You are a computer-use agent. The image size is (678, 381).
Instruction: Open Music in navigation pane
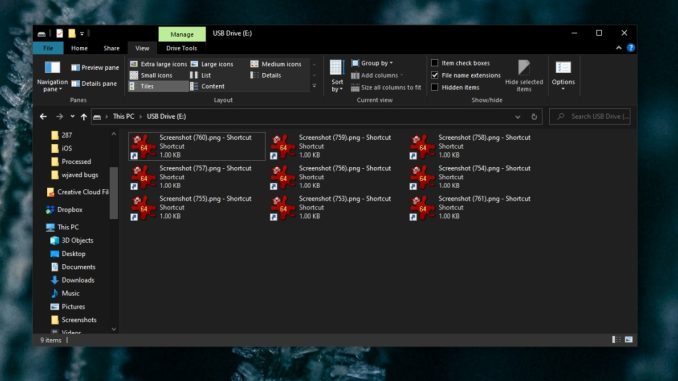(65, 293)
